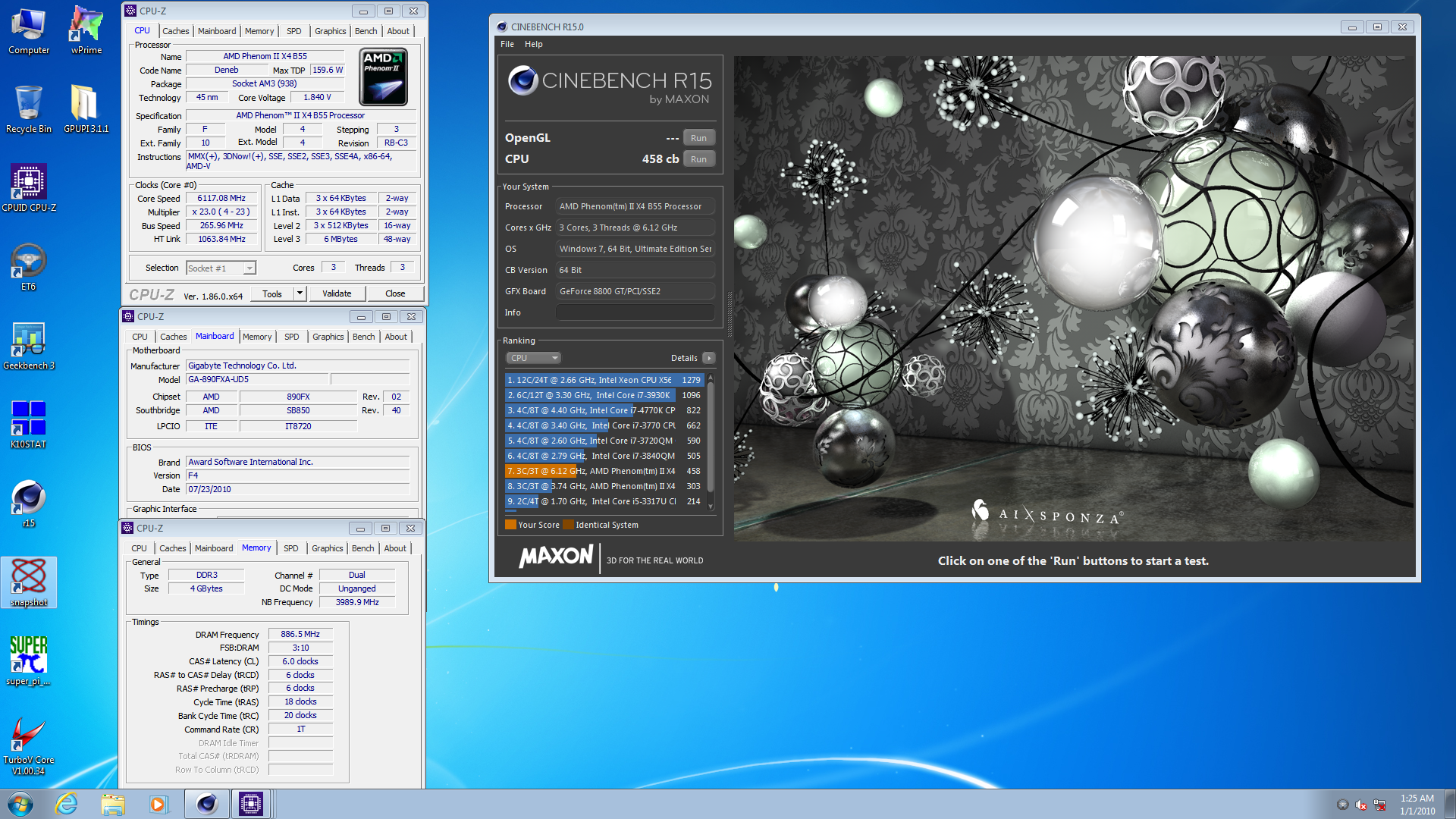Open the Help menu in Cinebench
Screen dimensions: 1456x819
pos(534,44)
